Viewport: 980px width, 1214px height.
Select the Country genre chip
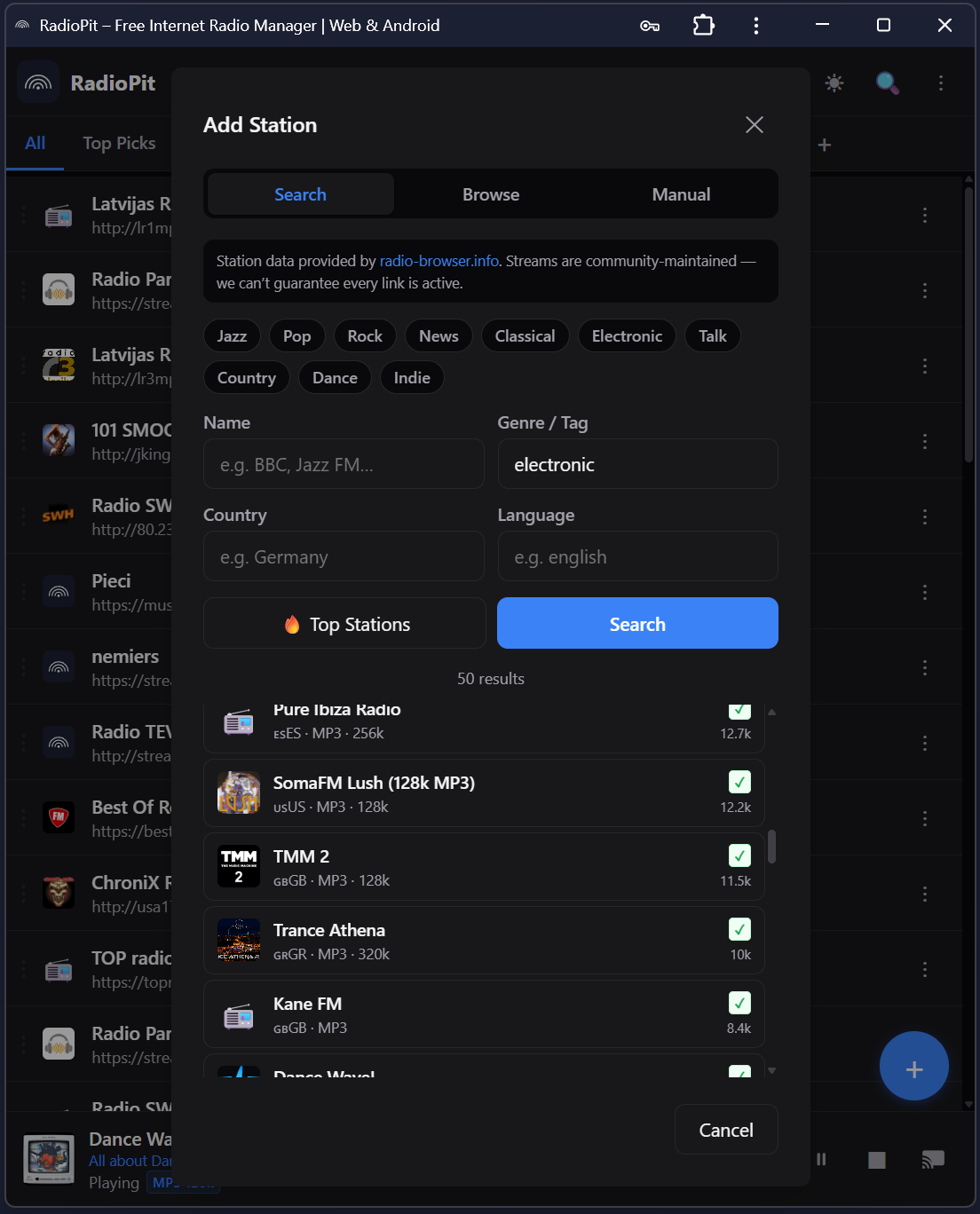246,378
